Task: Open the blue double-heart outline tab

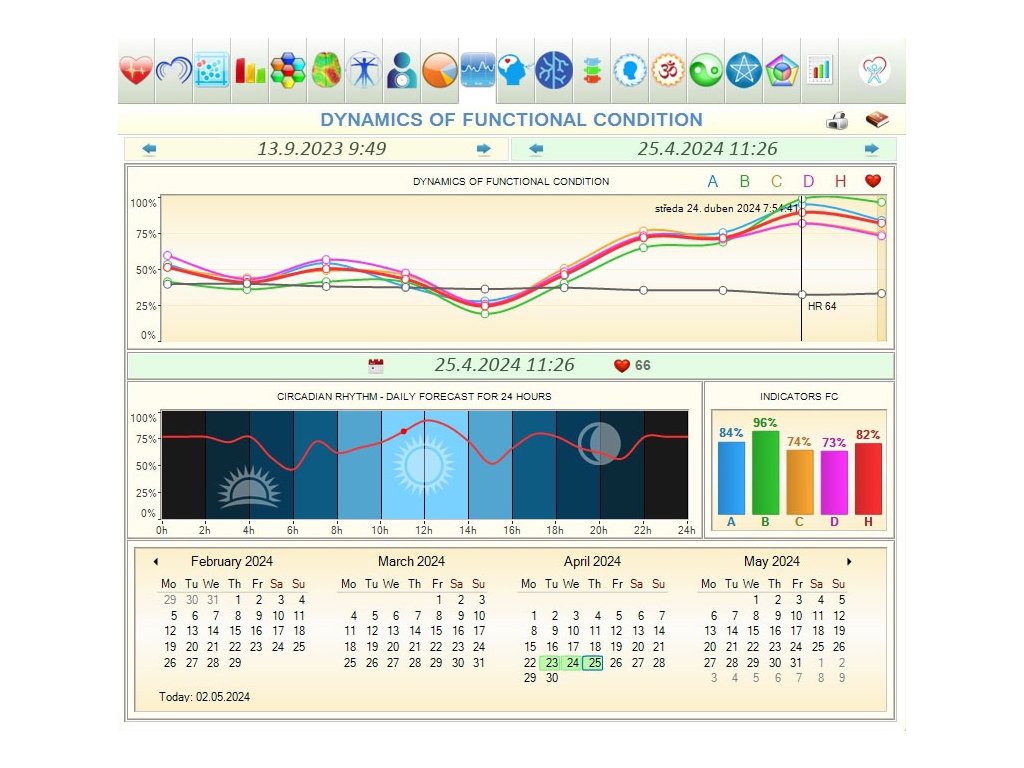Action: [174, 70]
